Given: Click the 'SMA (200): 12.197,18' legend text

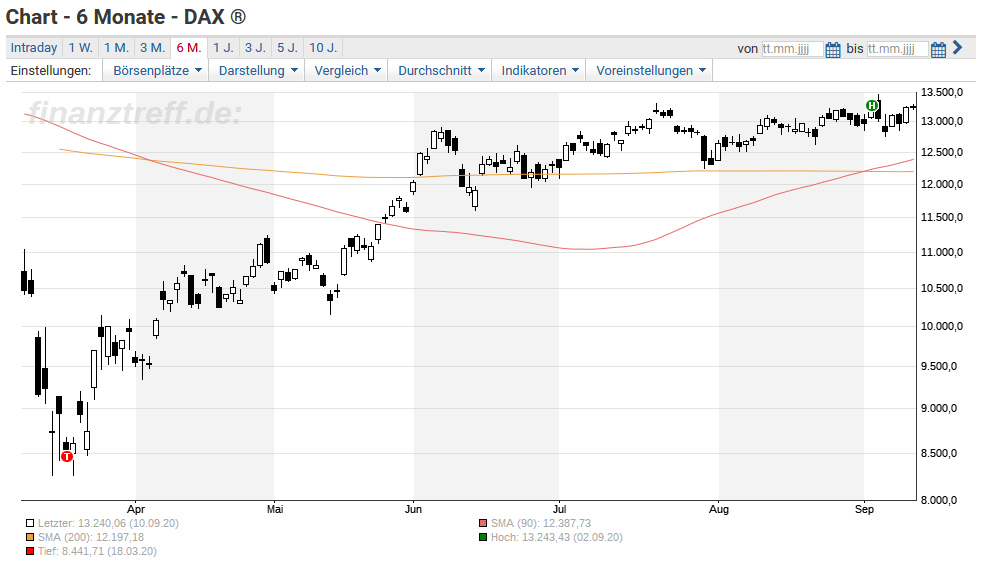Looking at the screenshot, I should pyautogui.click(x=91, y=537).
